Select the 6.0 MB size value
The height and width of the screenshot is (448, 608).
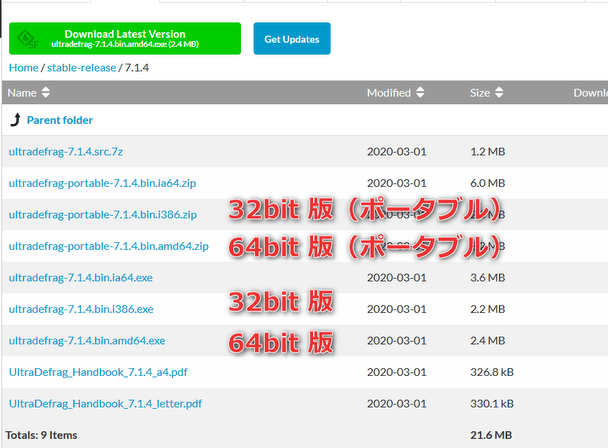488,183
